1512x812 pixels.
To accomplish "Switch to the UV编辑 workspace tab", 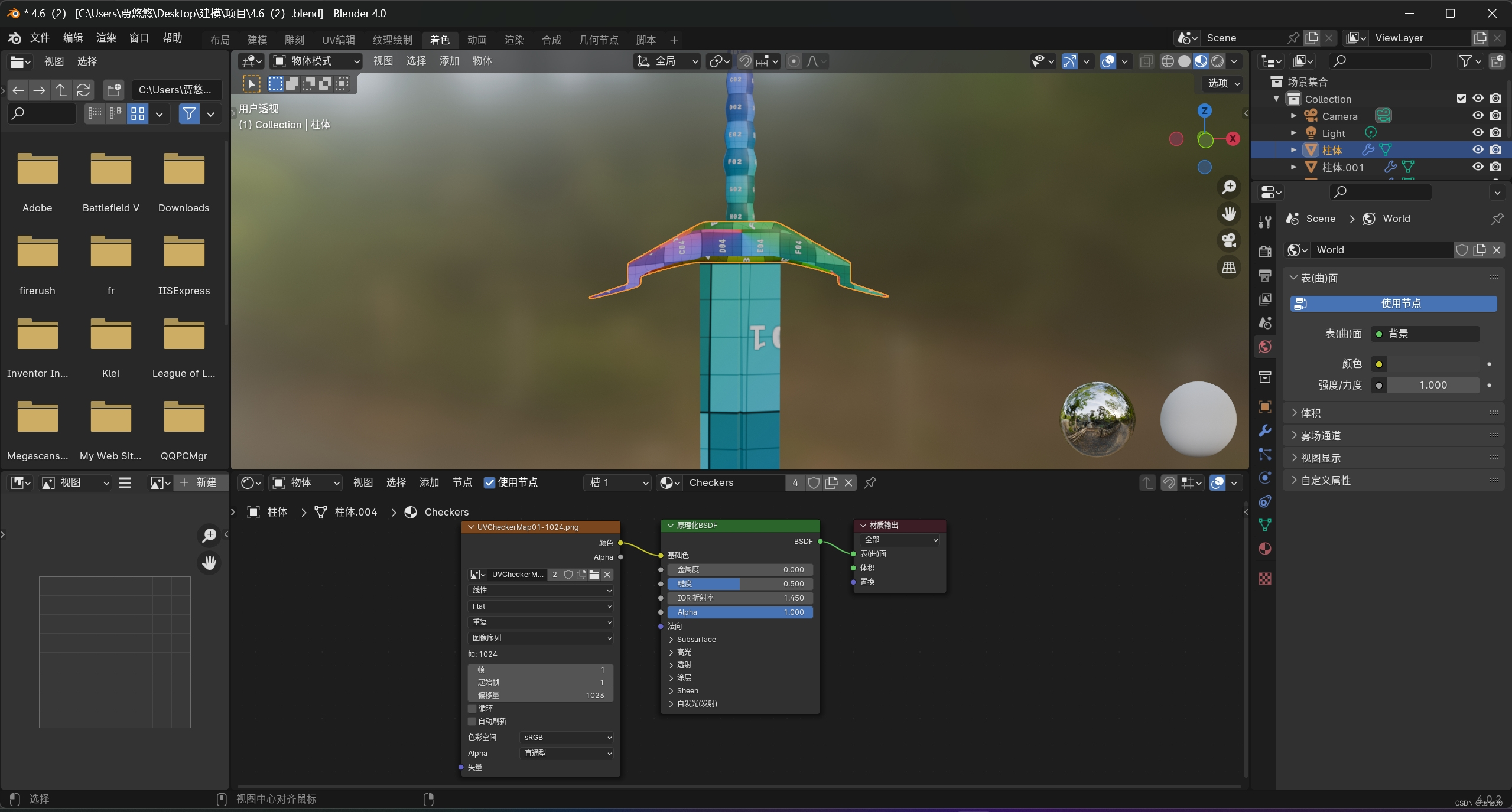I will [338, 40].
